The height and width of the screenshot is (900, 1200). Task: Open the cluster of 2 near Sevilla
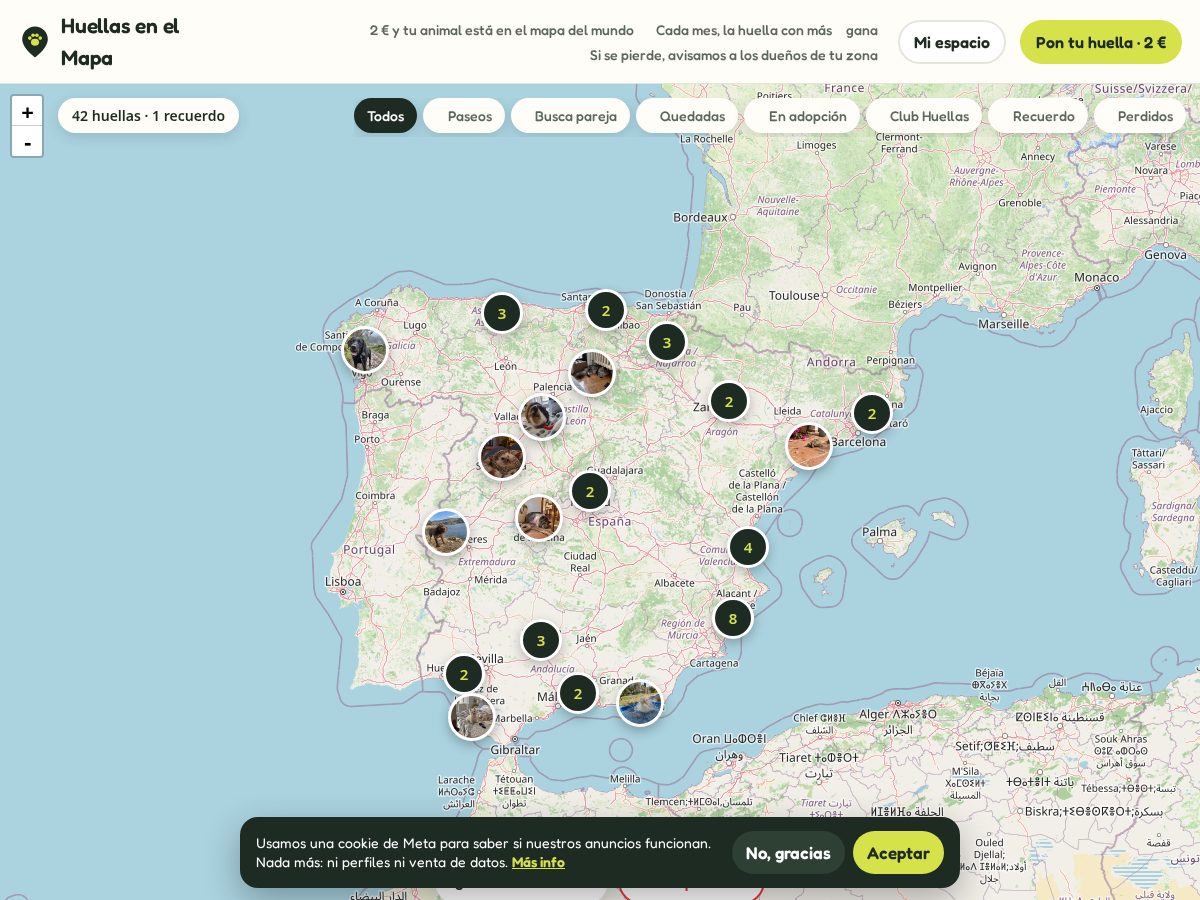(x=464, y=674)
